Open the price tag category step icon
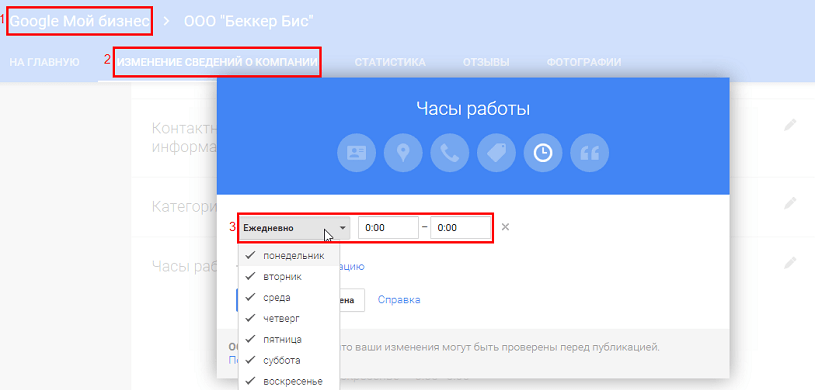Image resolution: width=815 pixels, height=390 pixels. [496, 152]
